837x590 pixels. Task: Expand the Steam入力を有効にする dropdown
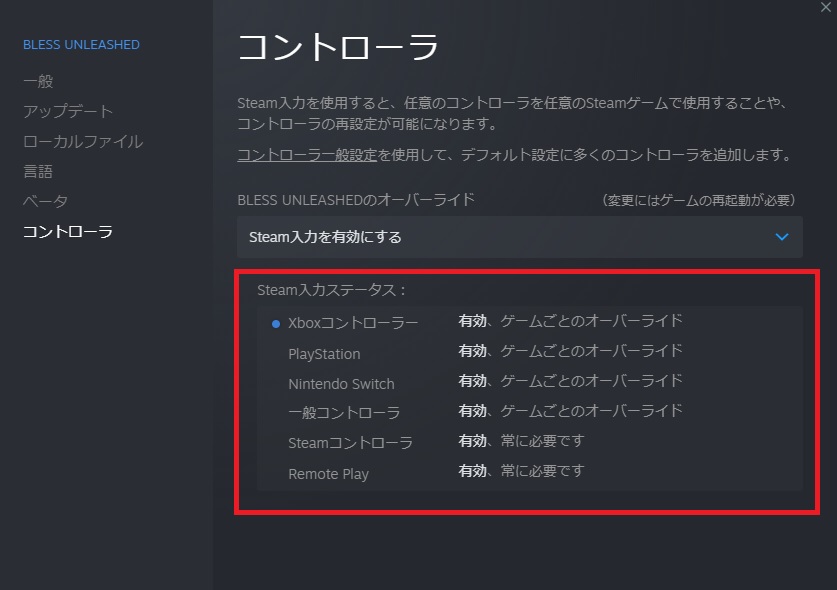[x=519, y=237]
